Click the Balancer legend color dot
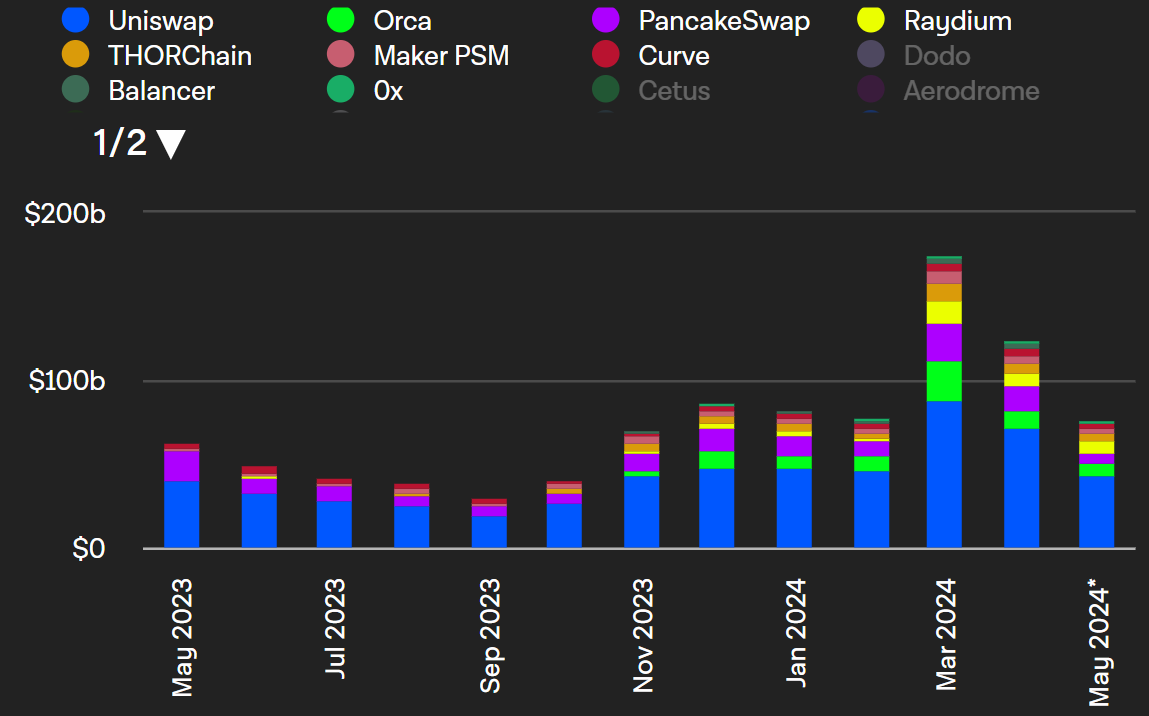This screenshot has height=716, width=1149. 75,89
